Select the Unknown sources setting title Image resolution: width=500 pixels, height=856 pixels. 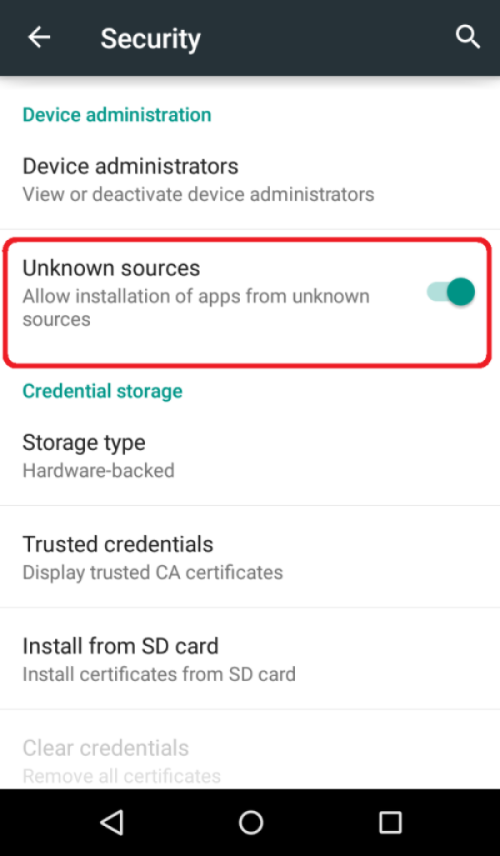[111, 268]
